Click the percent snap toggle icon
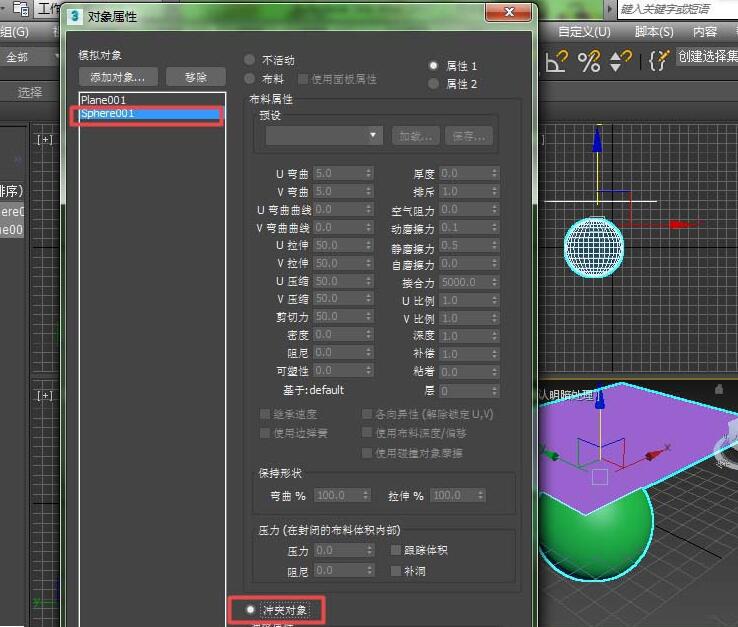Image resolution: width=738 pixels, height=627 pixels. click(x=589, y=61)
